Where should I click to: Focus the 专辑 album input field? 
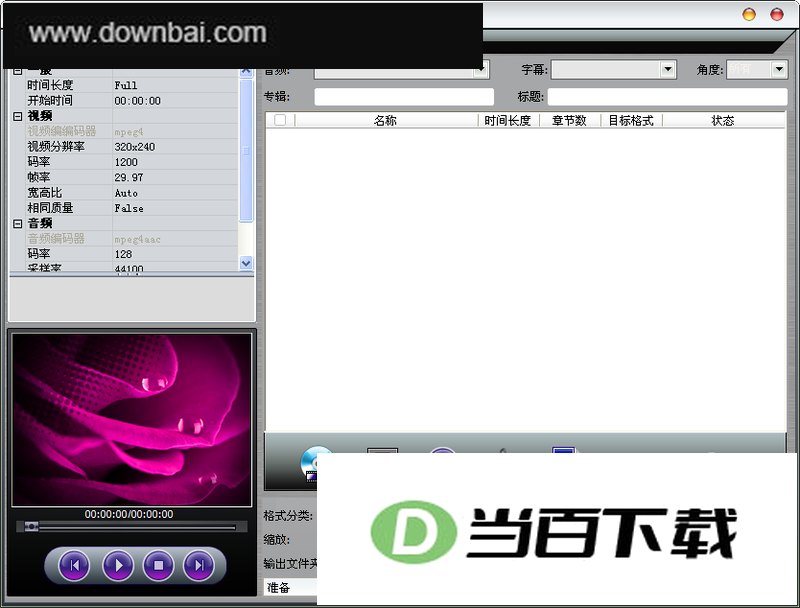pos(404,97)
